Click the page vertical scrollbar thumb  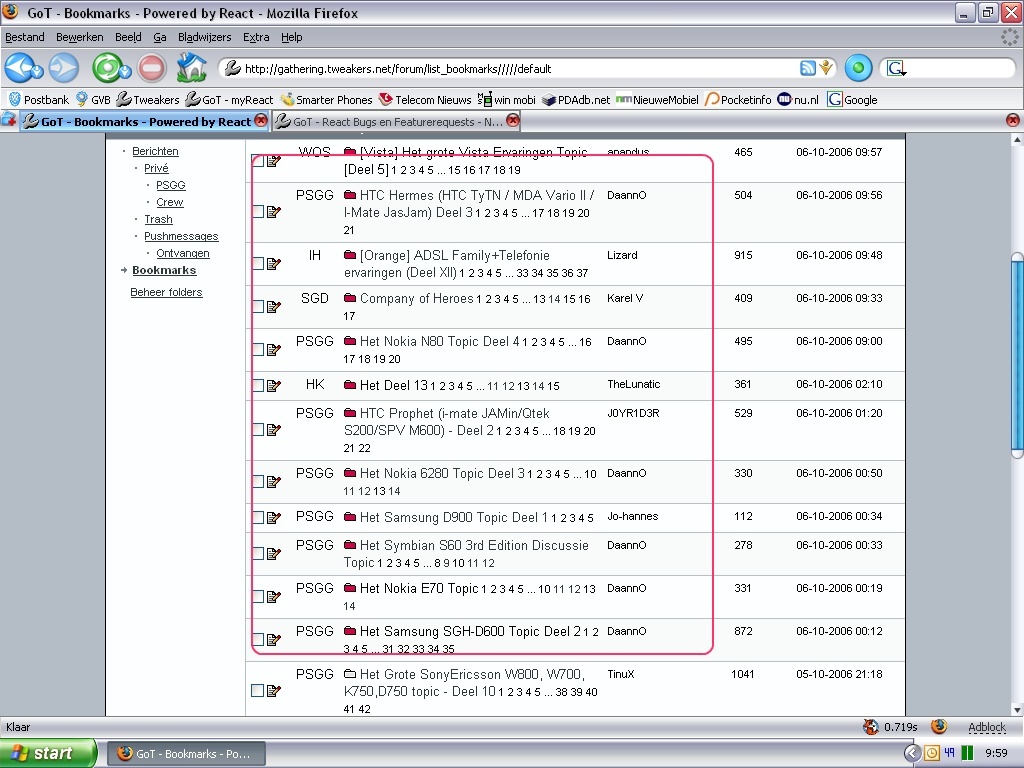pyautogui.click(x=1017, y=356)
